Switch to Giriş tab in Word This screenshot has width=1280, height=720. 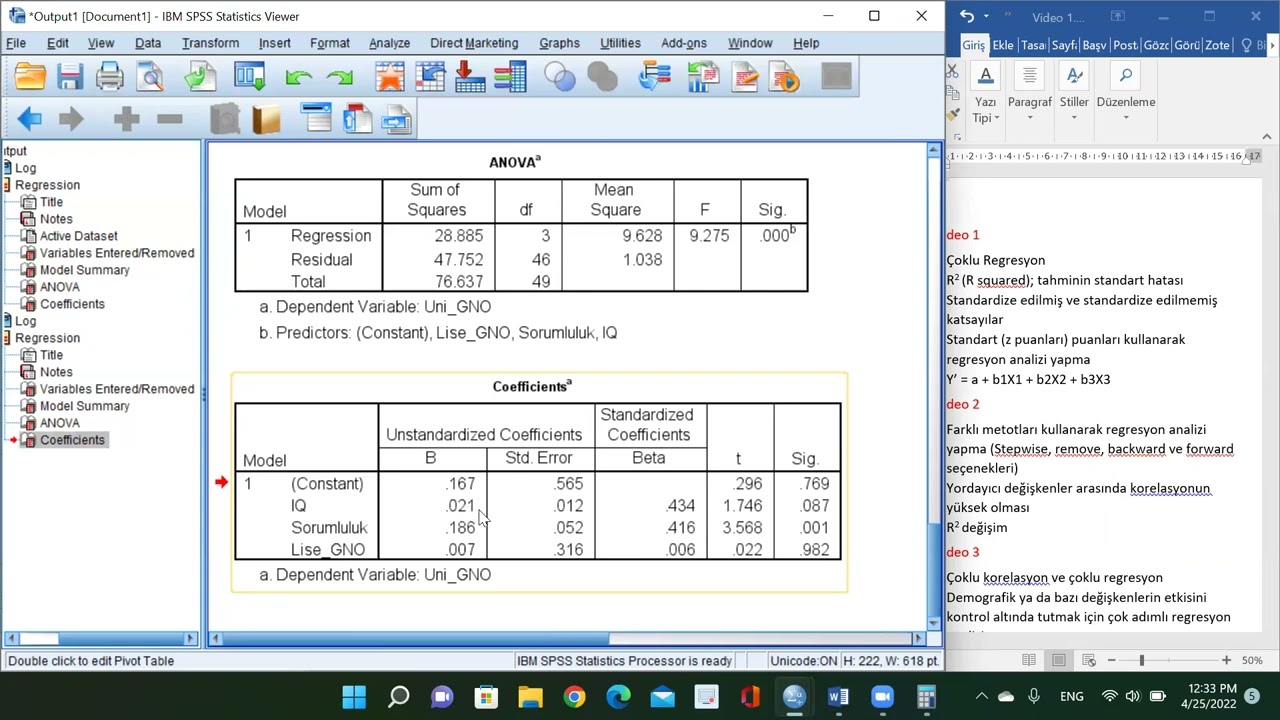click(973, 45)
